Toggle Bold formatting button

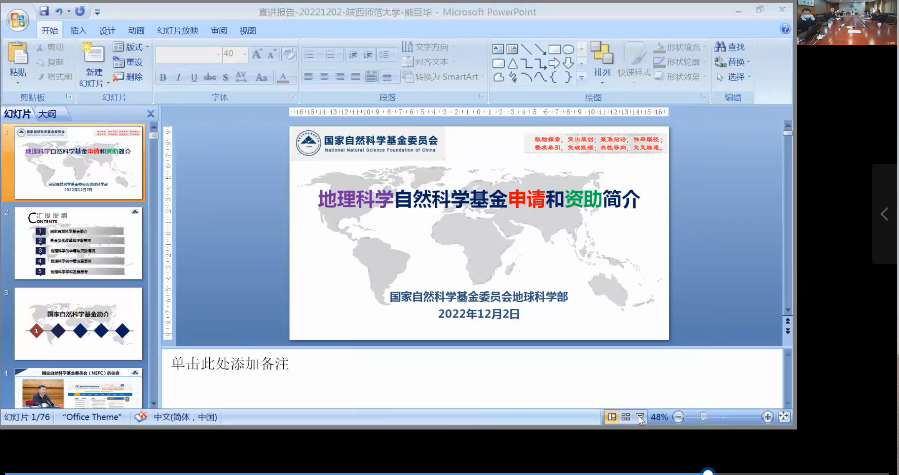[x=164, y=78]
